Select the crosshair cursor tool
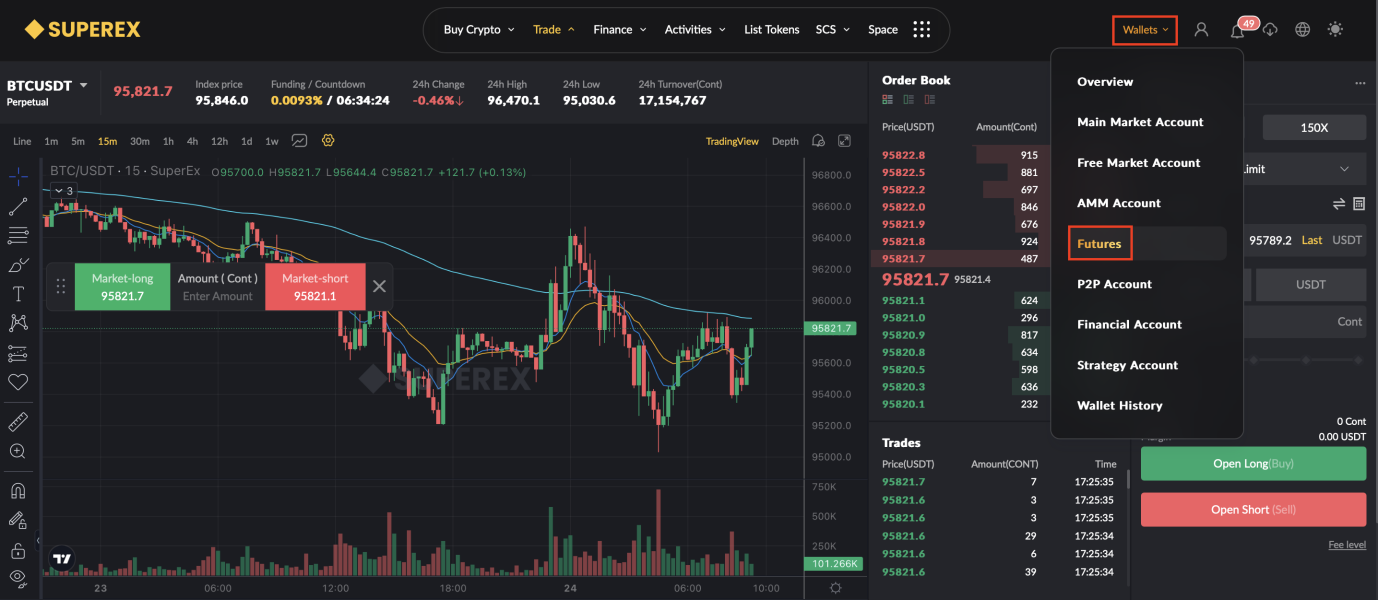1378x600 pixels. click(18, 177)
